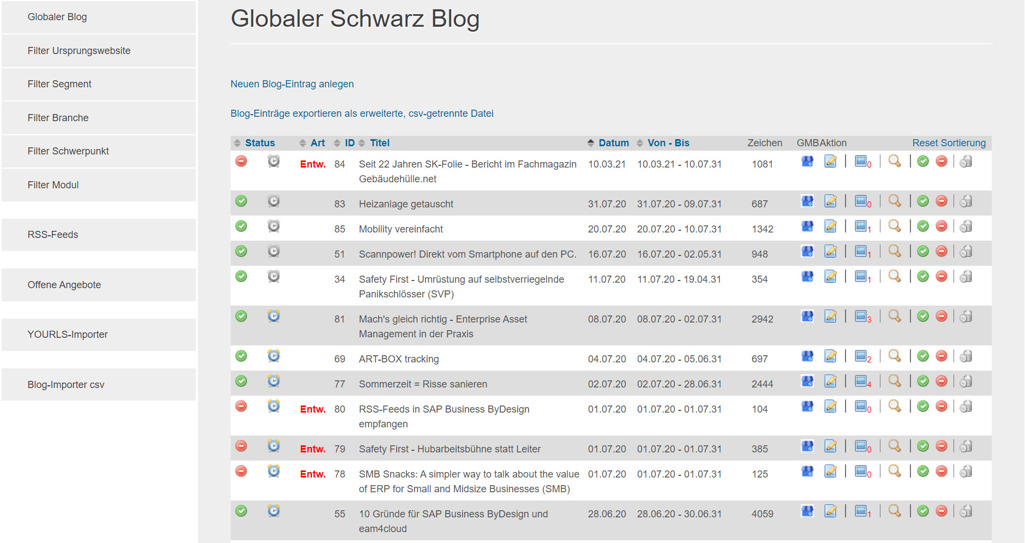Viewport: 1025px width, 543px height.
Task: Click the magnifier icon for entry 79
Action: pyautogui.click(x=894, y=447)
